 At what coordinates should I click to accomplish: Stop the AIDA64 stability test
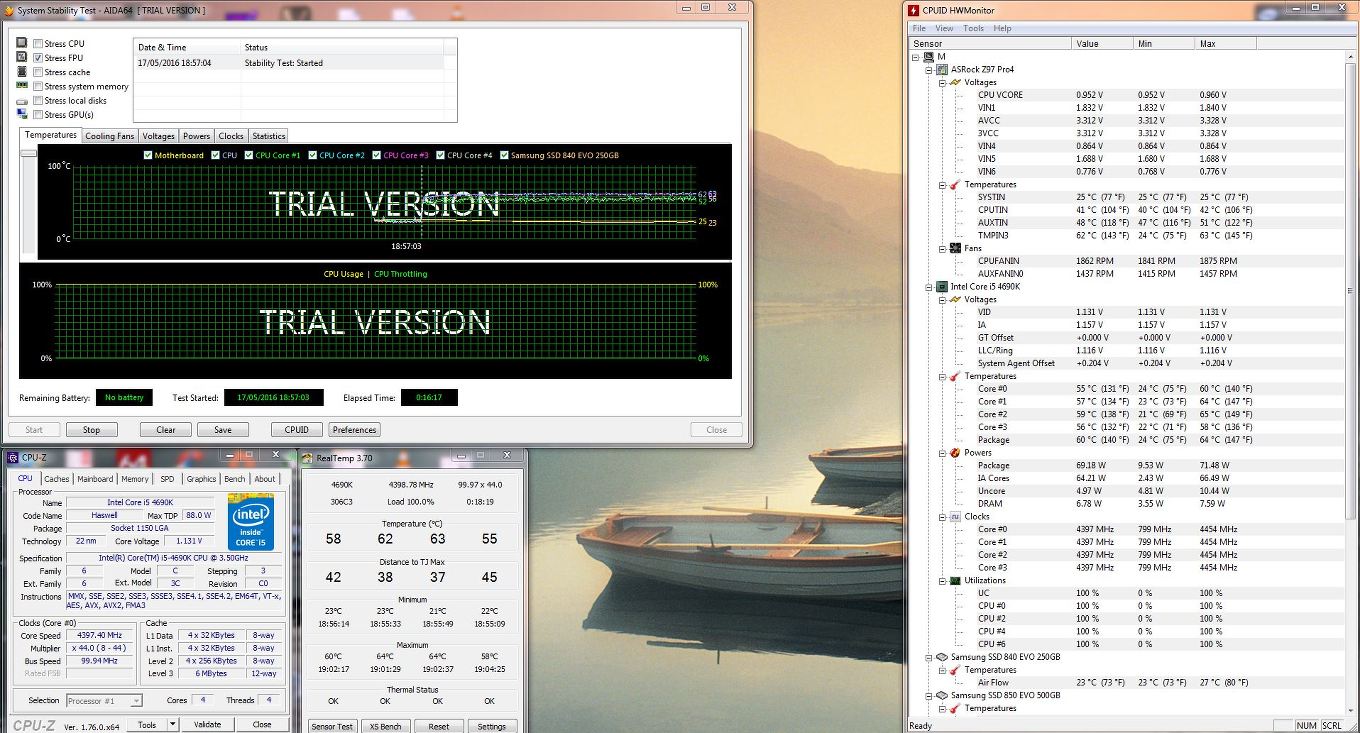tap(91, 430)
